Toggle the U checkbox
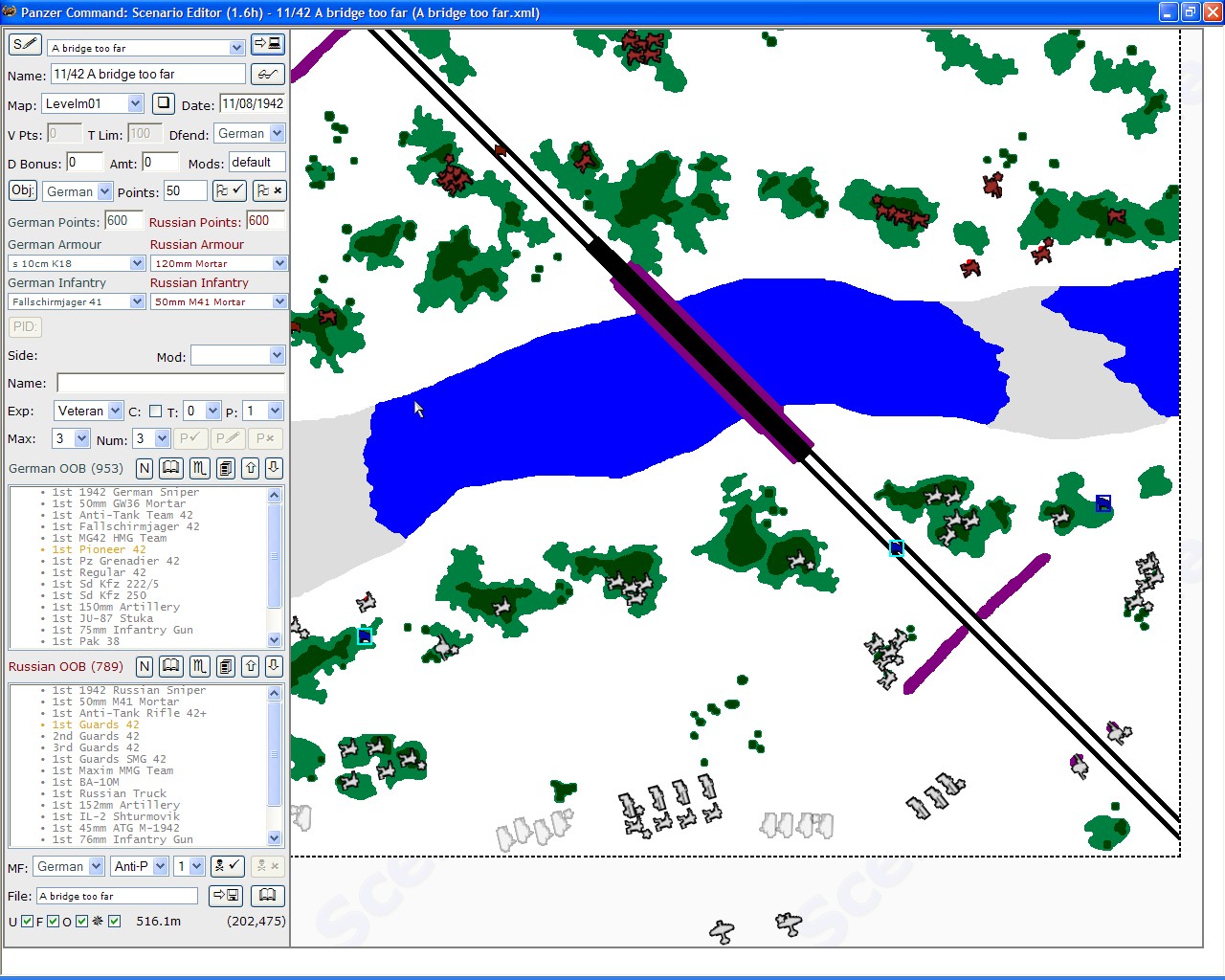 point(27,922)
